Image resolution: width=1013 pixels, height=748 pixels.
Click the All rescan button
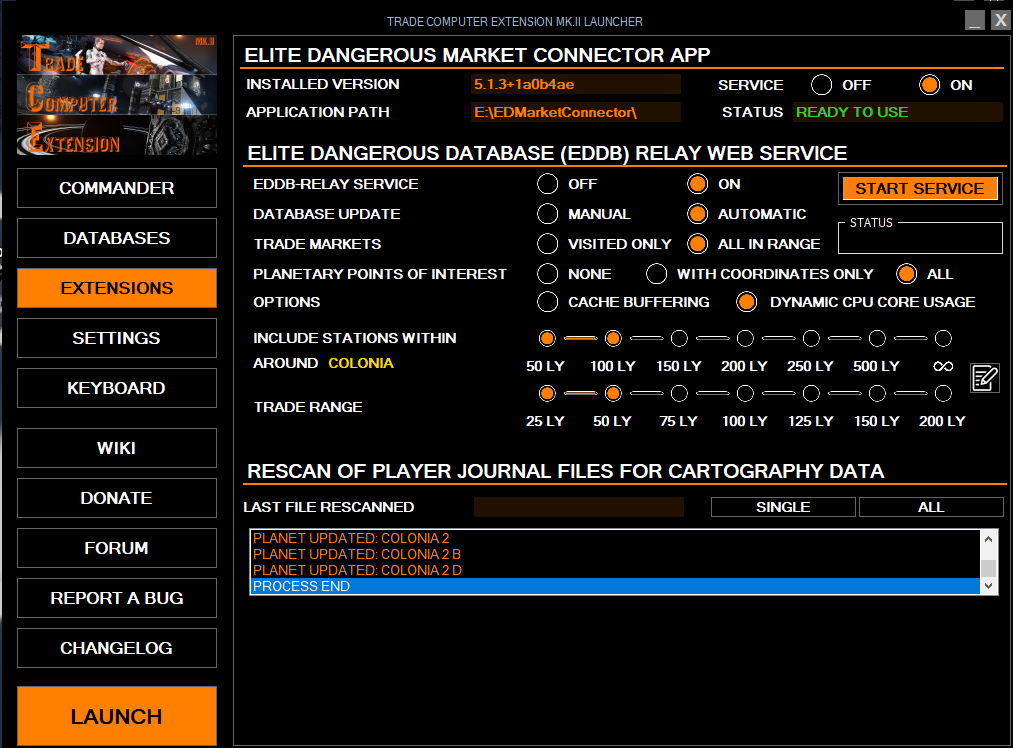point(931,507)
